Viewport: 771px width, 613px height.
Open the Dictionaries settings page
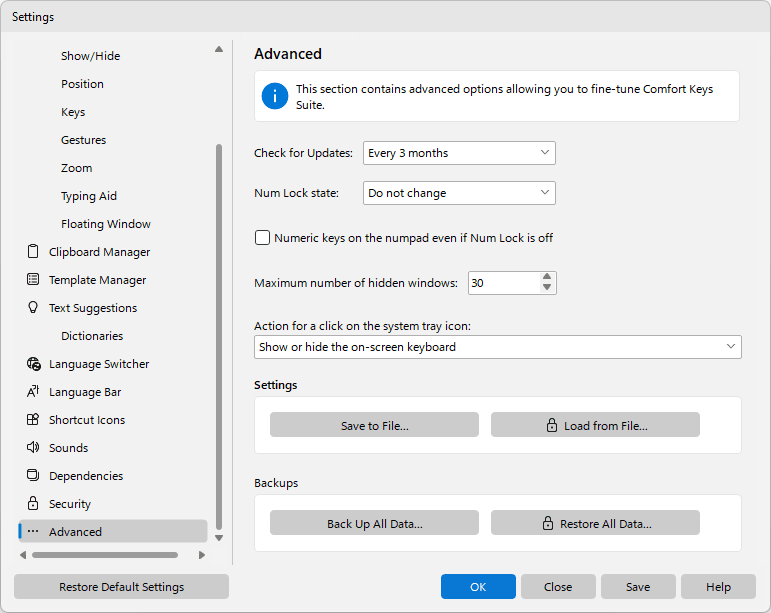[x=92, y=336]
